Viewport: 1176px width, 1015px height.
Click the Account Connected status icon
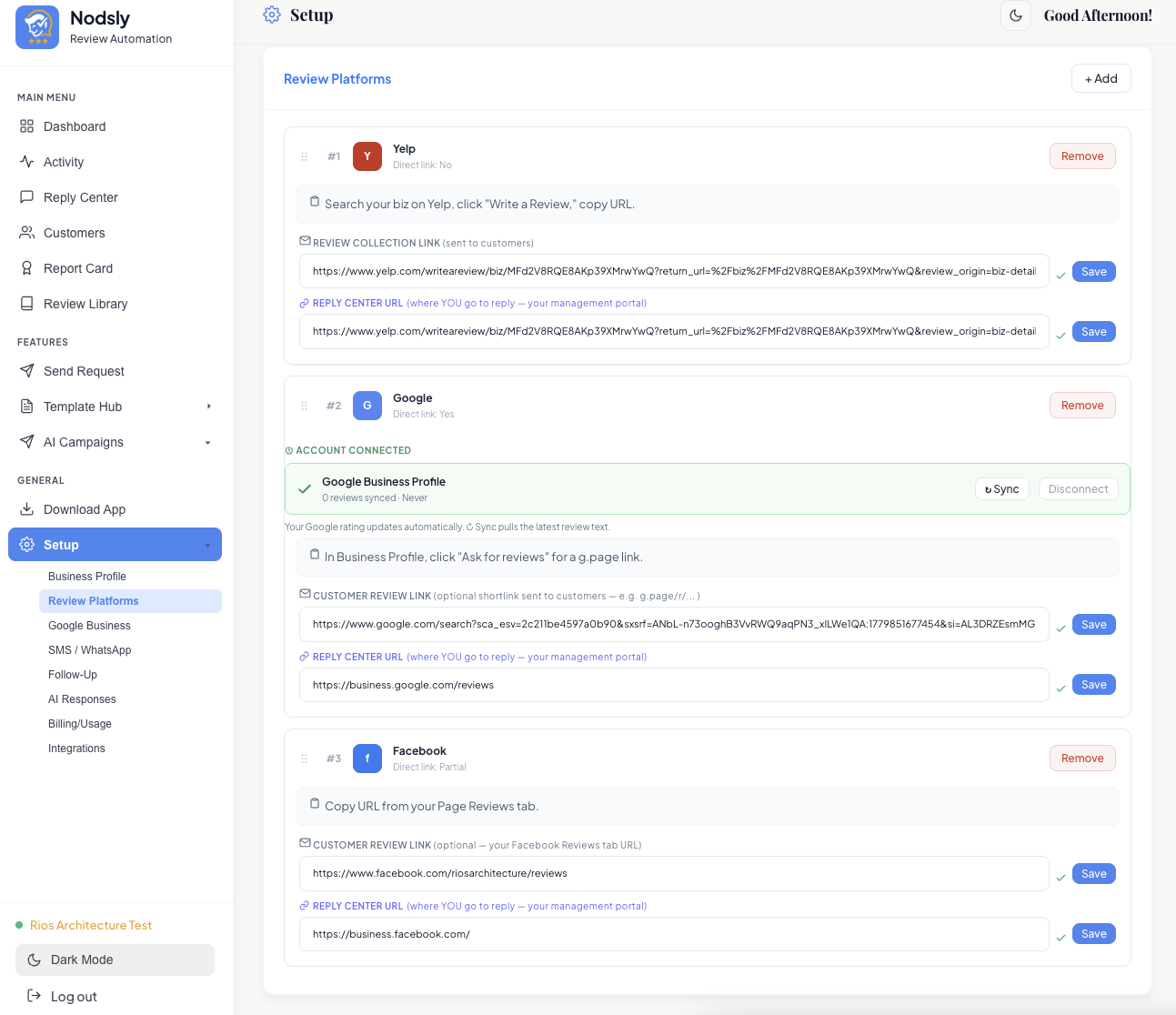pyautogui.click(x=289, y=450)
